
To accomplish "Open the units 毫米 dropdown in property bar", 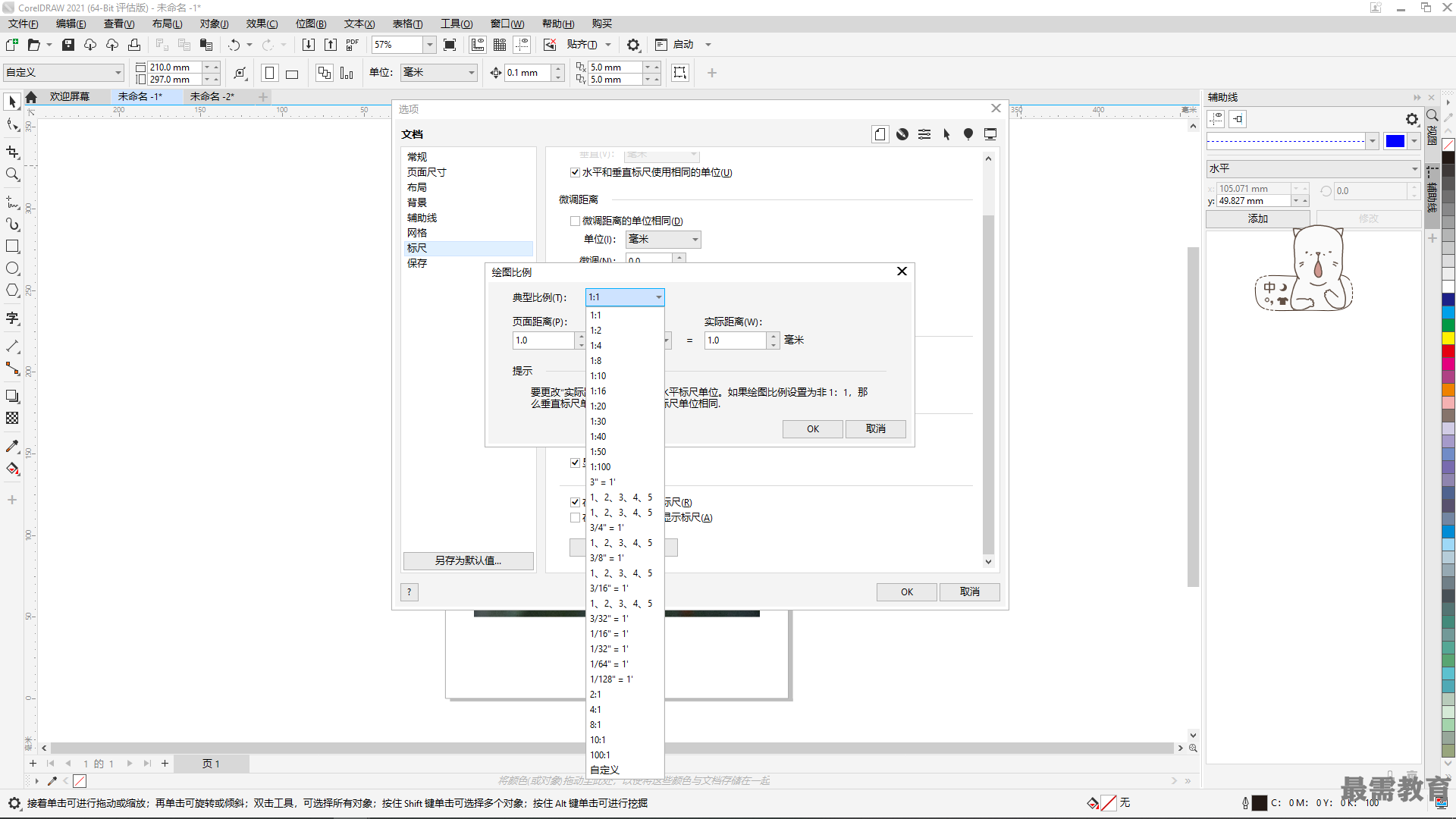I will point(438,73).
